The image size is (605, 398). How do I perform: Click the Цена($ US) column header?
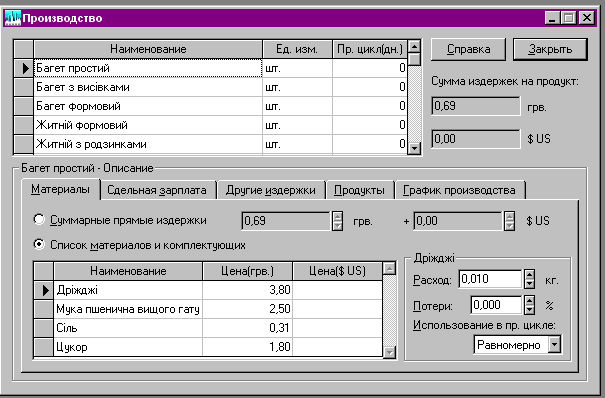tap(338, 271)
